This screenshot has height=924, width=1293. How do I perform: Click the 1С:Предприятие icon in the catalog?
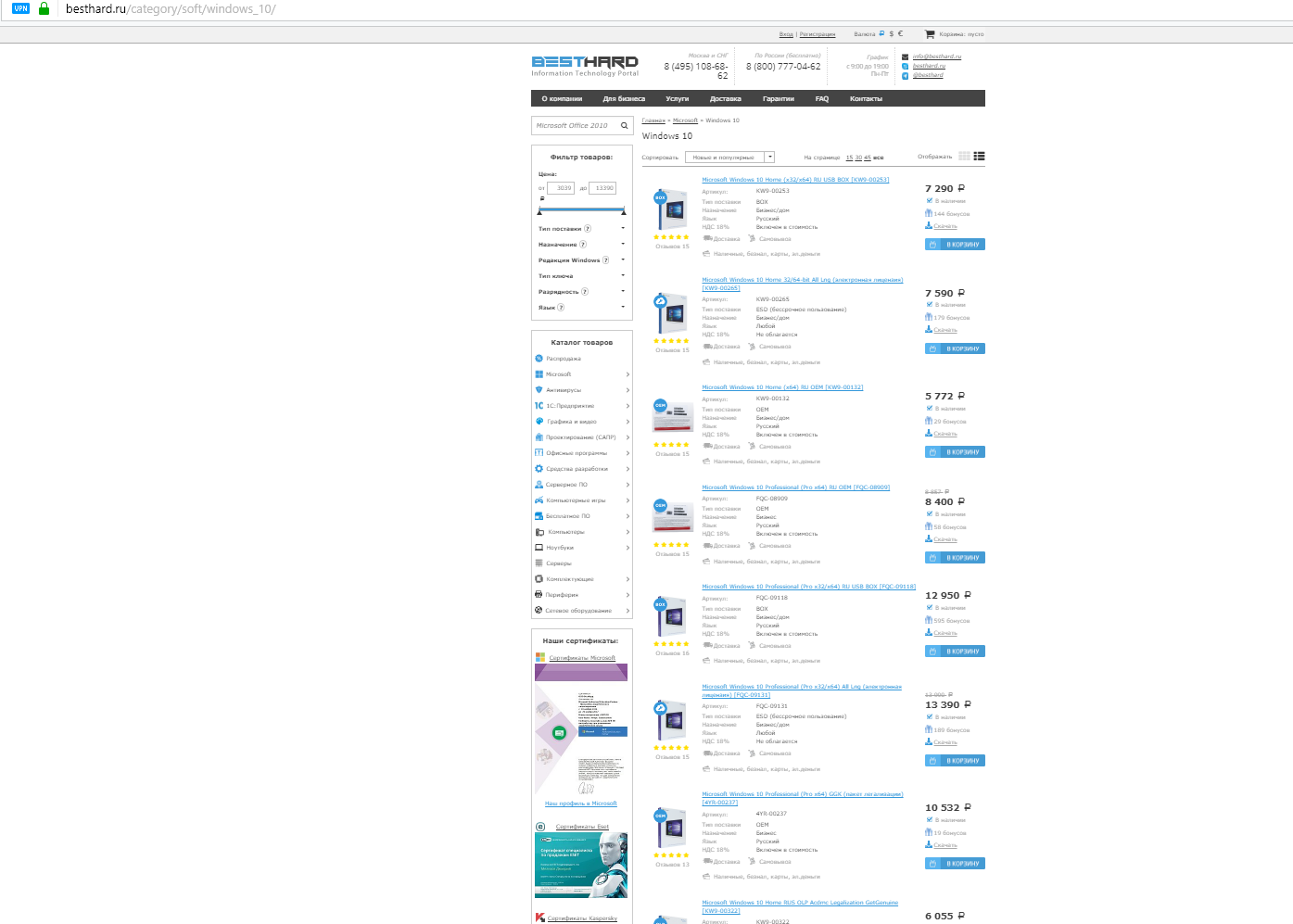[539, 406]
